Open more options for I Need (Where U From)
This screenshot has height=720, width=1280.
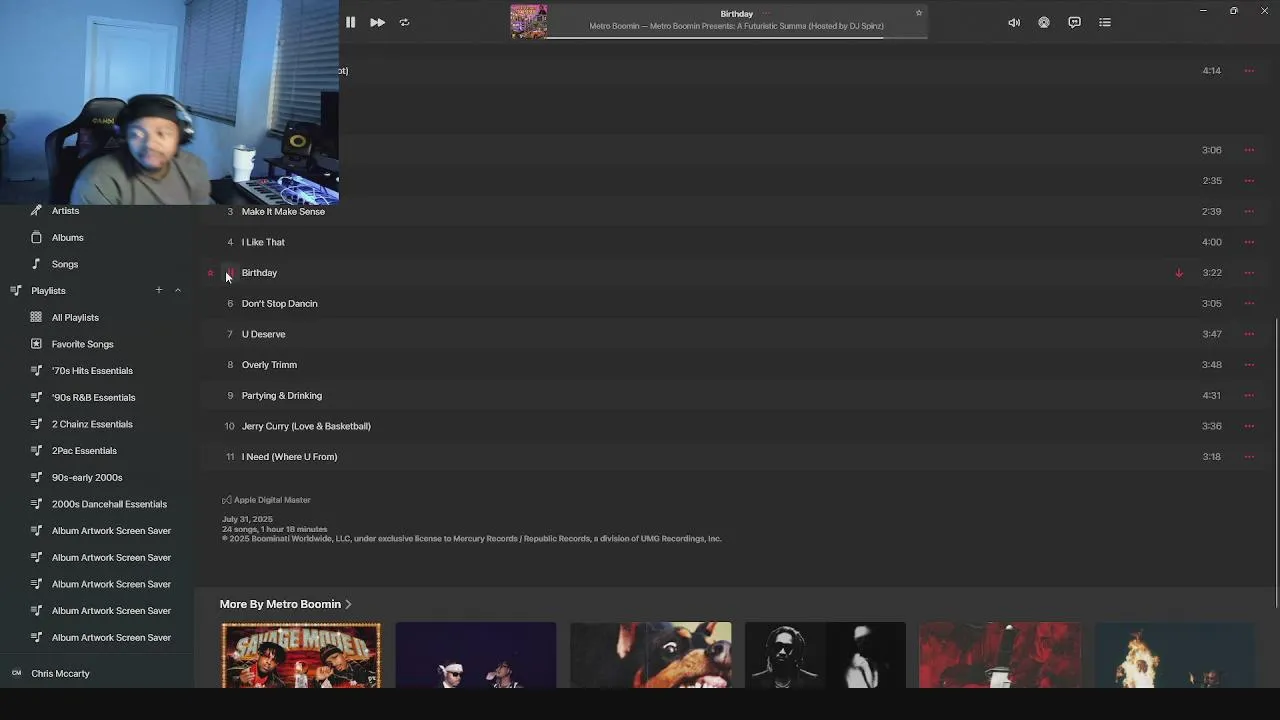tap(1249, 457)
